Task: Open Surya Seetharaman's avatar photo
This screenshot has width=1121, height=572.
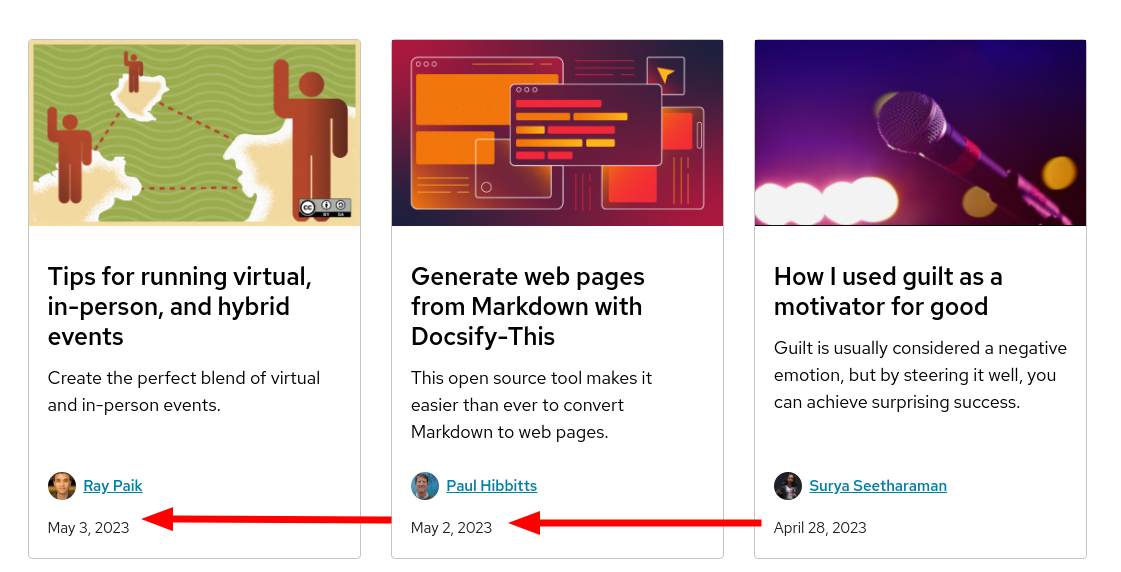Action: coord(788,486)
